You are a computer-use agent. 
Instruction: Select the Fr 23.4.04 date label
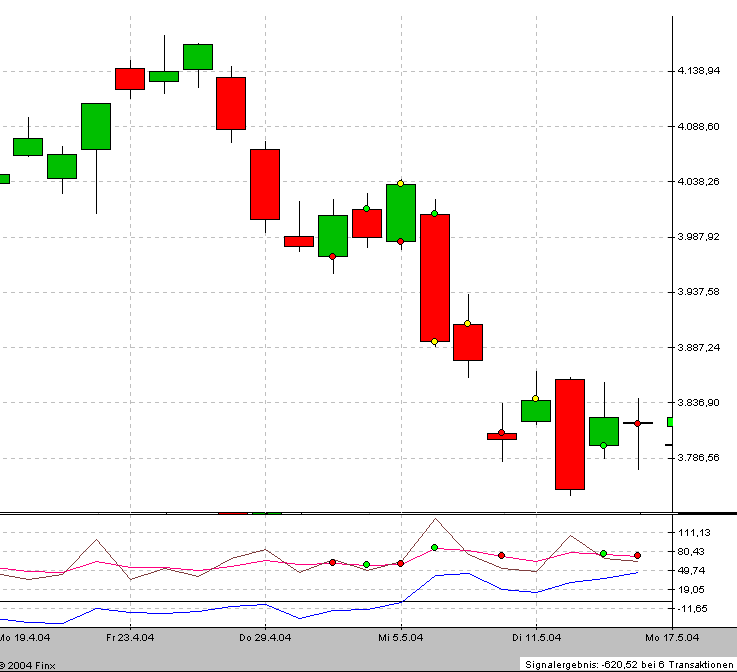coord(130,638)
